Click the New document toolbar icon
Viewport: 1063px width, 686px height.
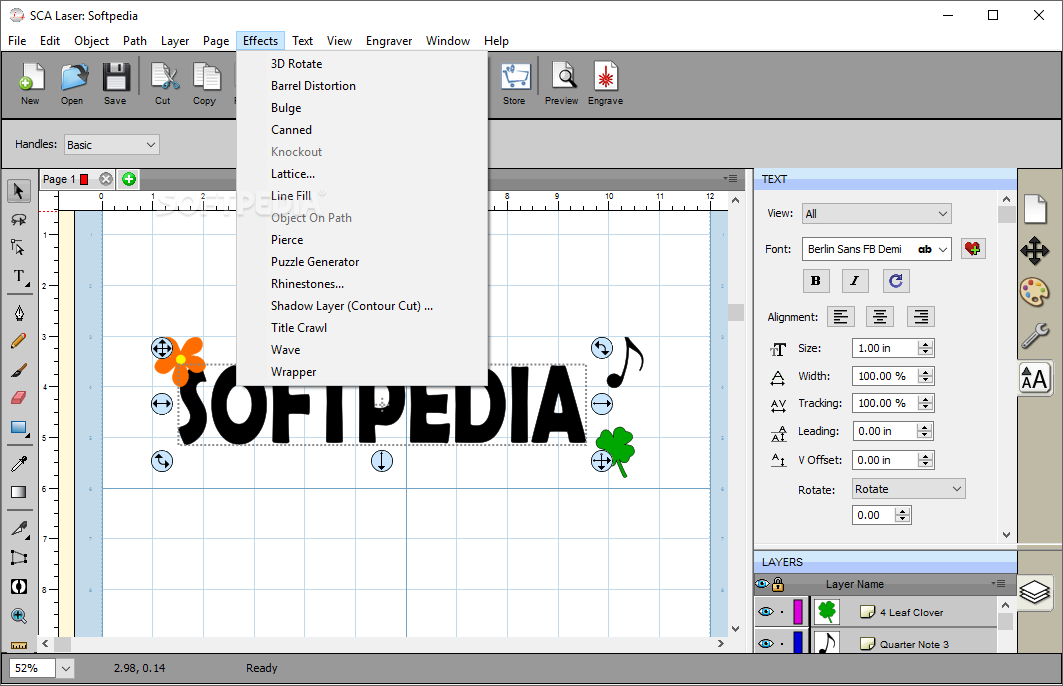[31, 84]
